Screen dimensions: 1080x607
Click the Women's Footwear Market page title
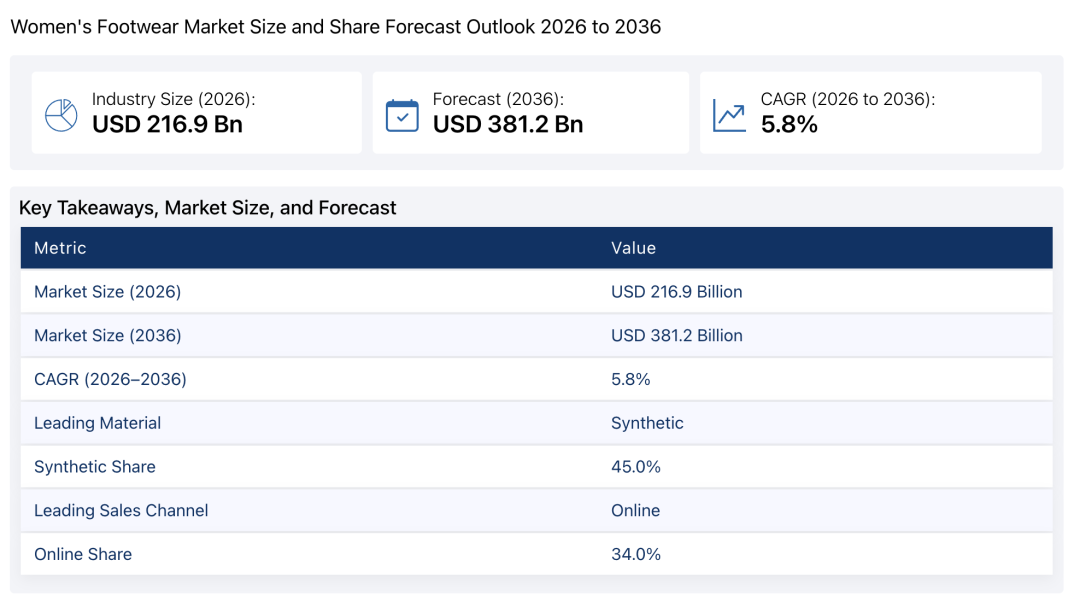tap(335, 27)
